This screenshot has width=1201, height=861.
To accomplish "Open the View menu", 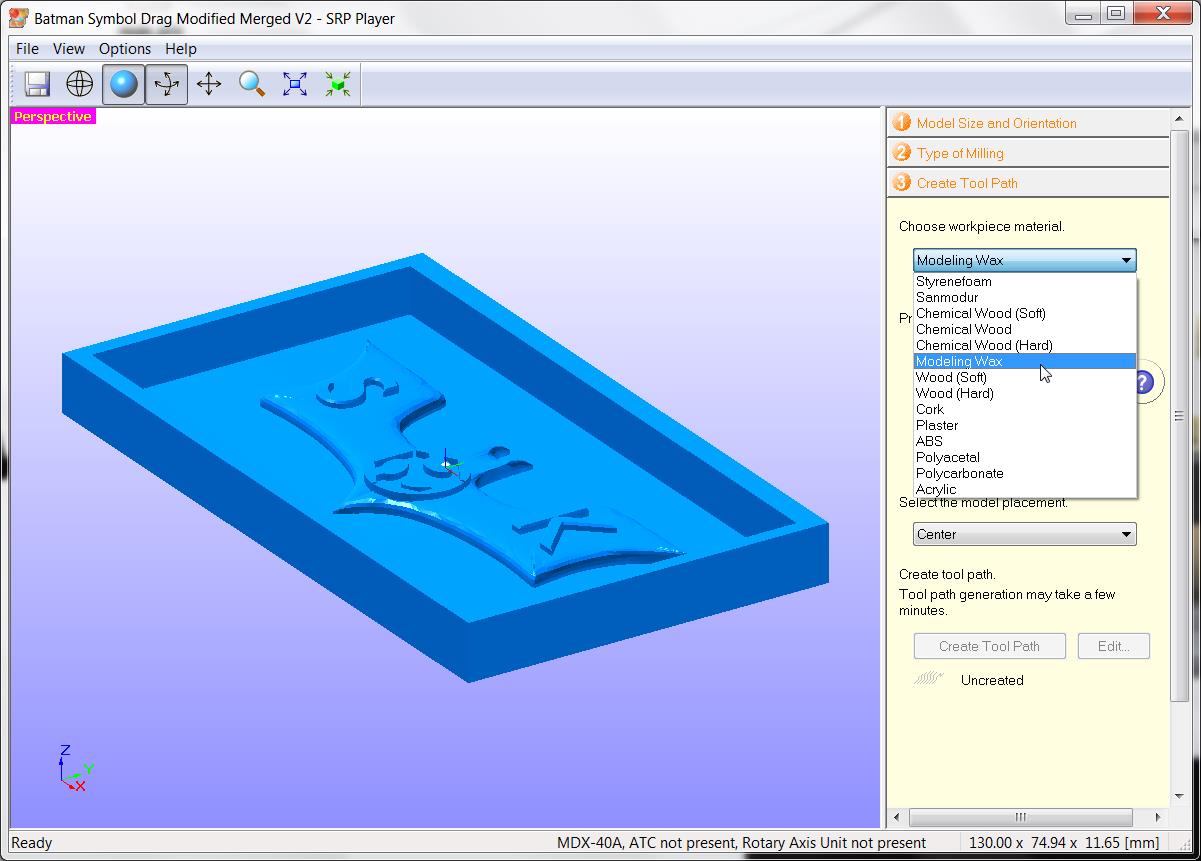I will pos(69,48).
